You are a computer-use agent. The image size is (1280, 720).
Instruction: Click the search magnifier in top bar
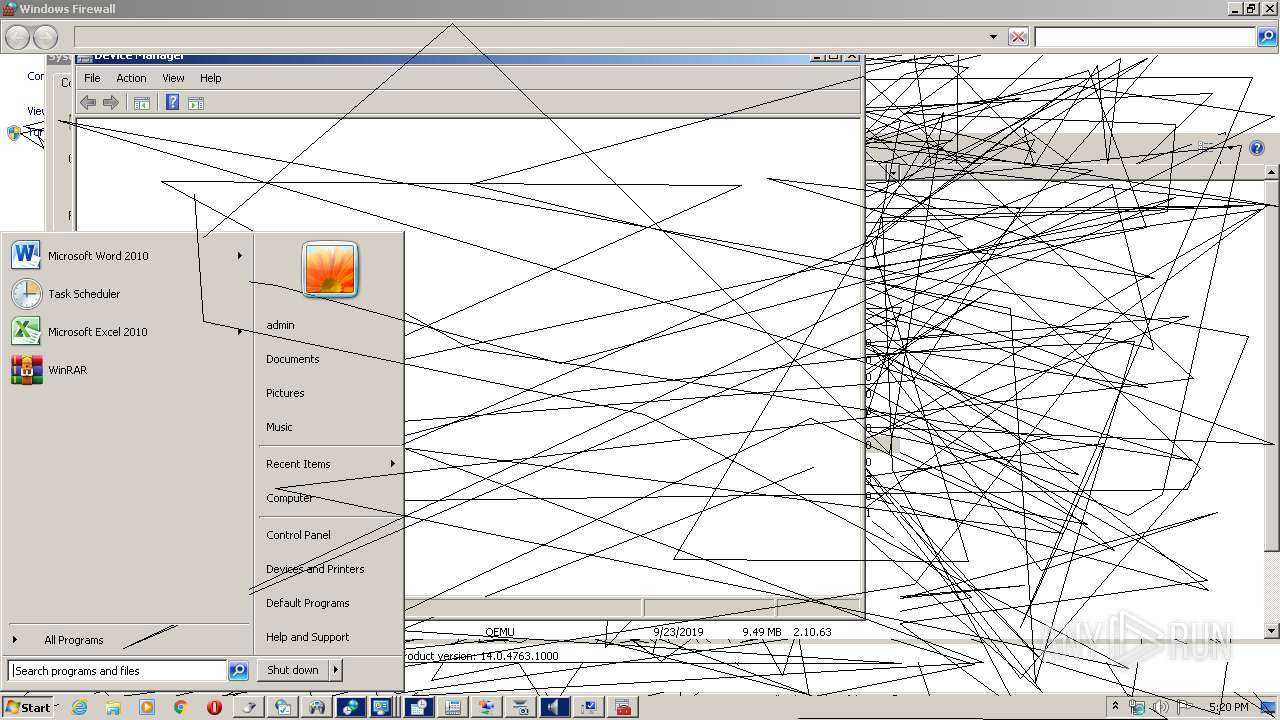(1267, 37)
